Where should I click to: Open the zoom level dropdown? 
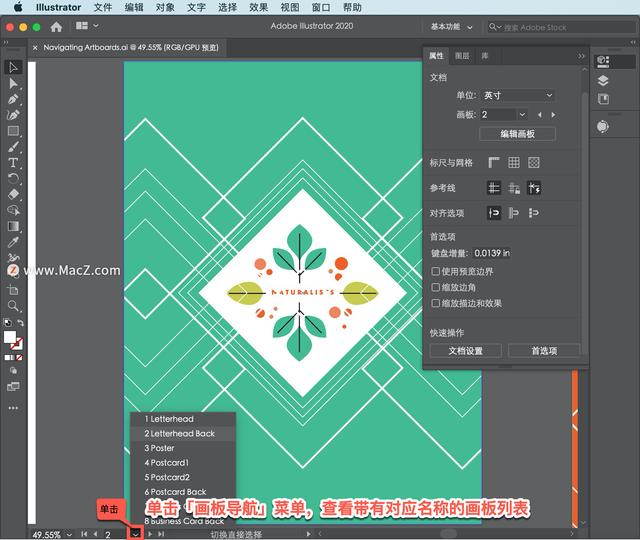[69, 534]
